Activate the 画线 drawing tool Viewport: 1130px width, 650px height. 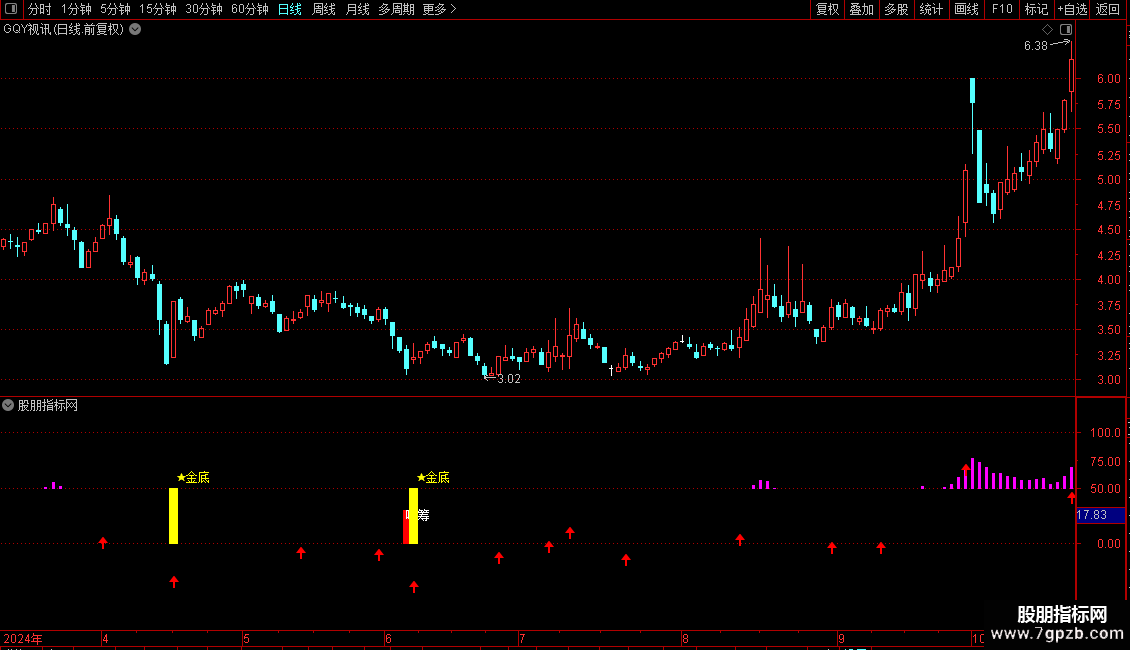pos(966,9)
